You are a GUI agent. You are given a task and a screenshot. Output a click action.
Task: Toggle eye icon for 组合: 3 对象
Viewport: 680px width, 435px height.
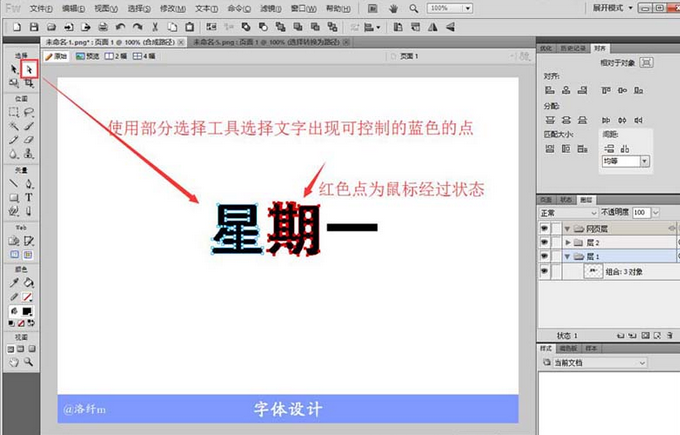coord(545,271)
